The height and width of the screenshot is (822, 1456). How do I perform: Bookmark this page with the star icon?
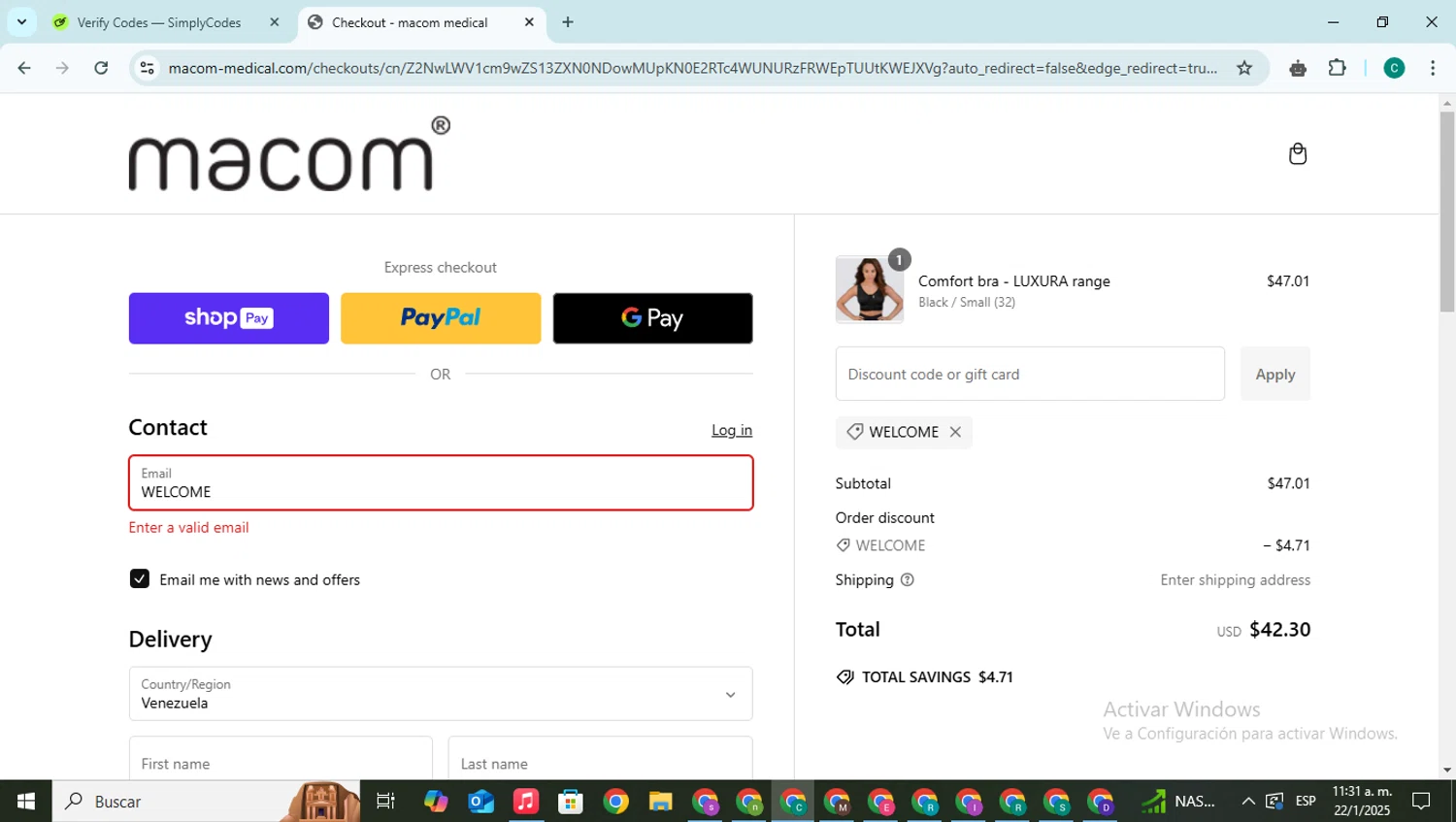(x=1244, y=68)
